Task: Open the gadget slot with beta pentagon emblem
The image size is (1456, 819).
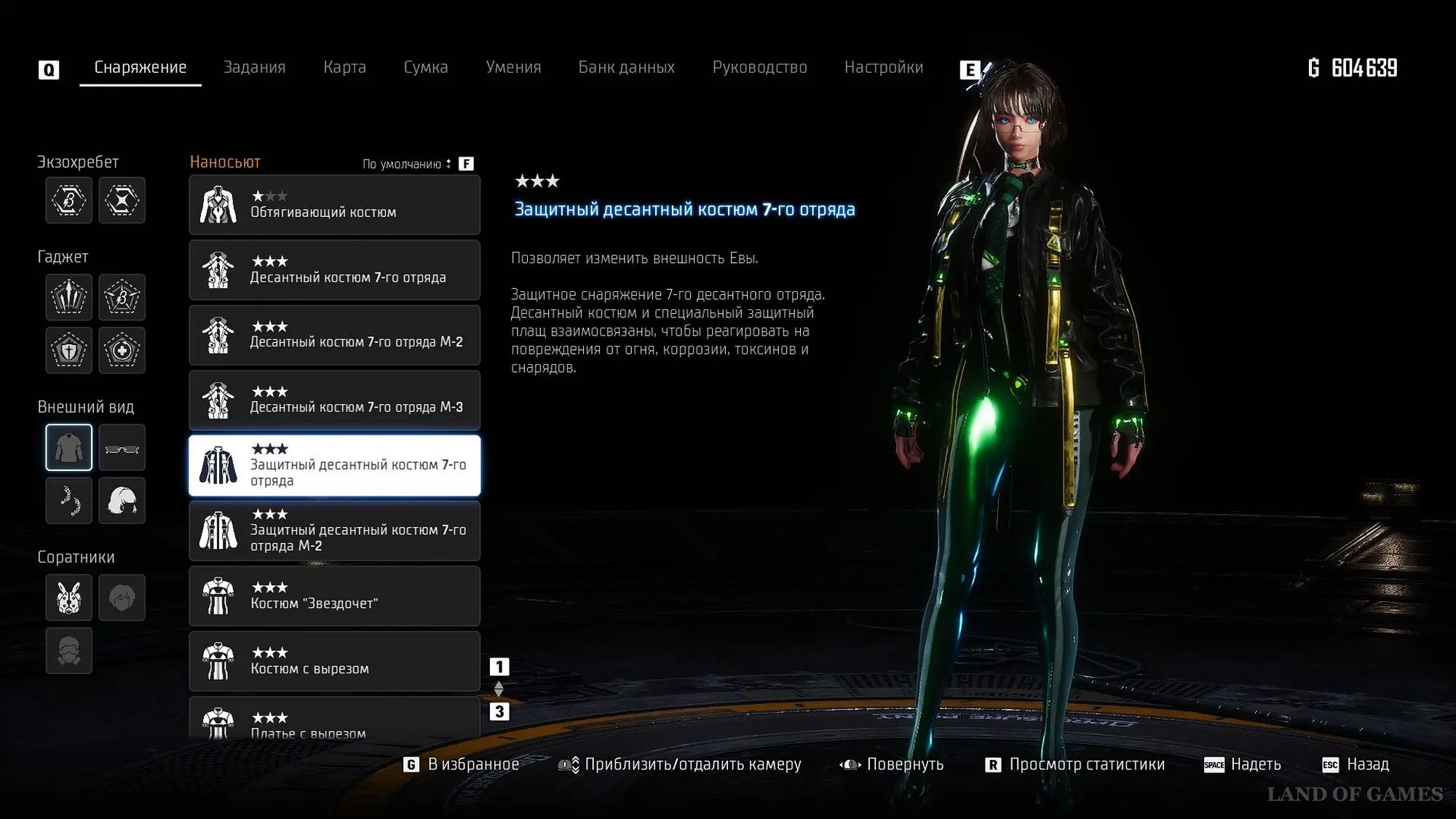Action: (x=122, y=297)
